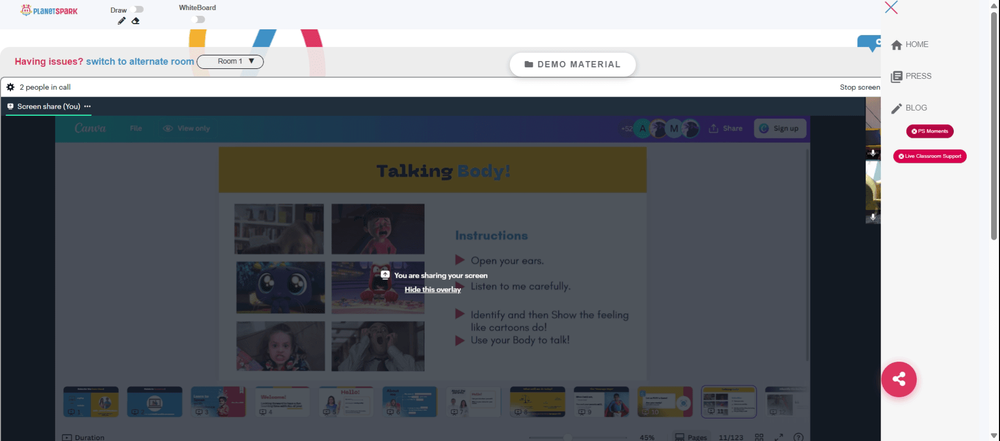Image resolution: width=1000 pixels, height=441 pixels.
Task: Select slide thumbnail 7
Action: [473, 402]
